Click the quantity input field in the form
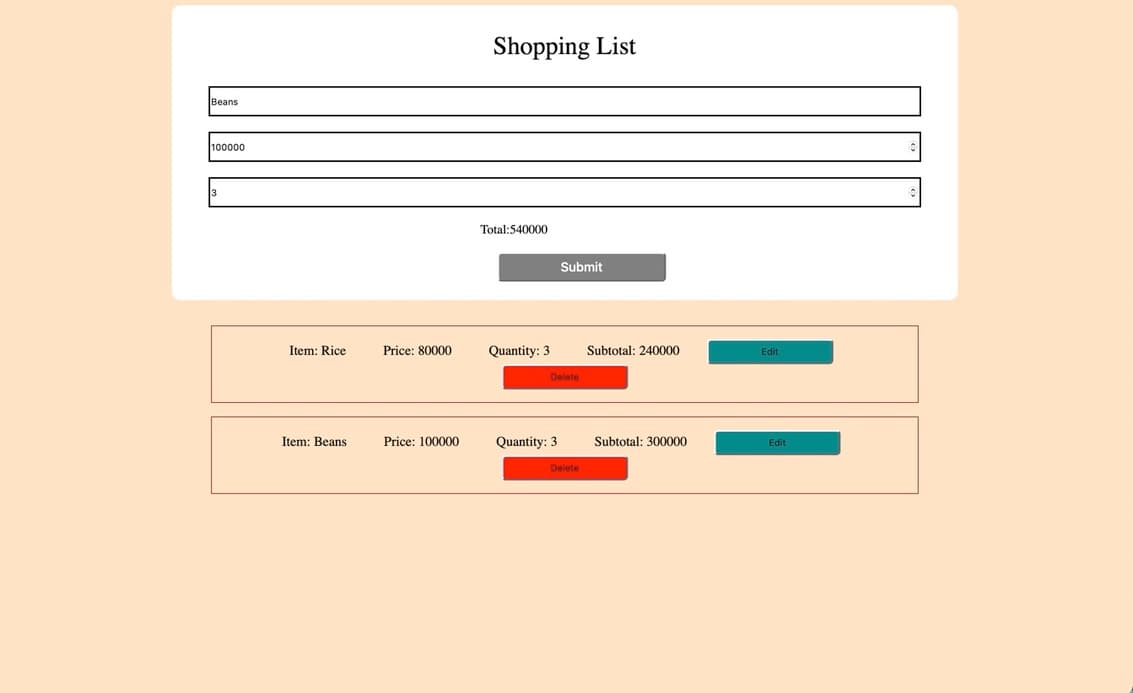 click(555, 192)
